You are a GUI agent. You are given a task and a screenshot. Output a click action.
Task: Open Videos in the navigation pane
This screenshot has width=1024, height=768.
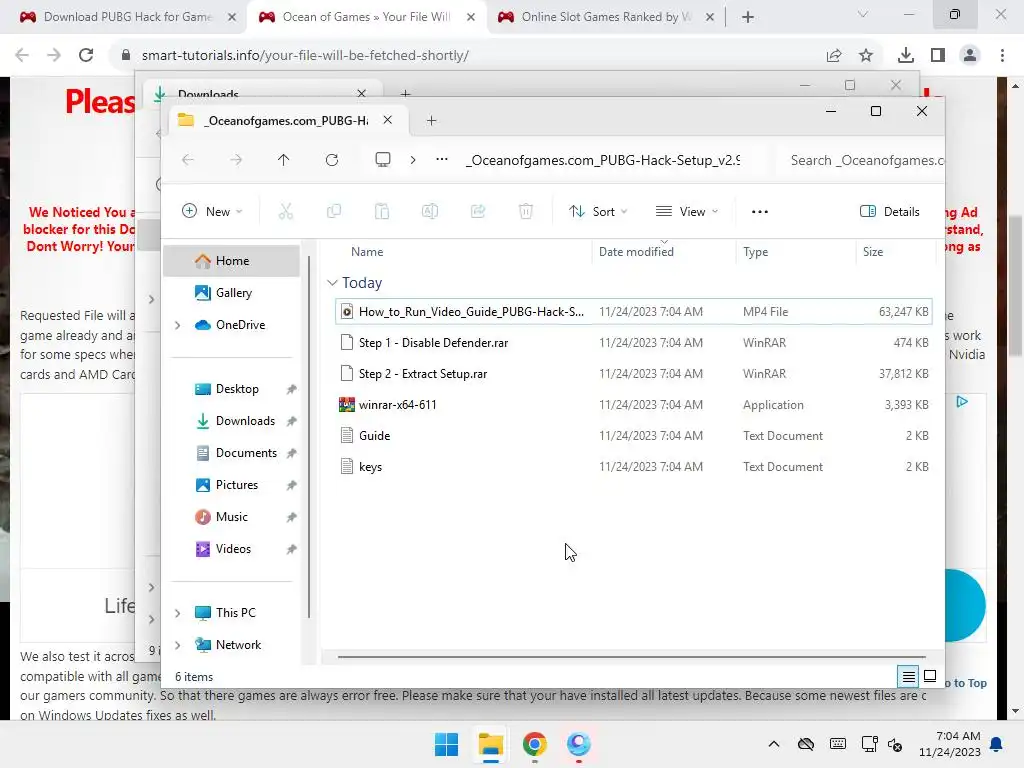pyautogui.click(x=231, y=549)
